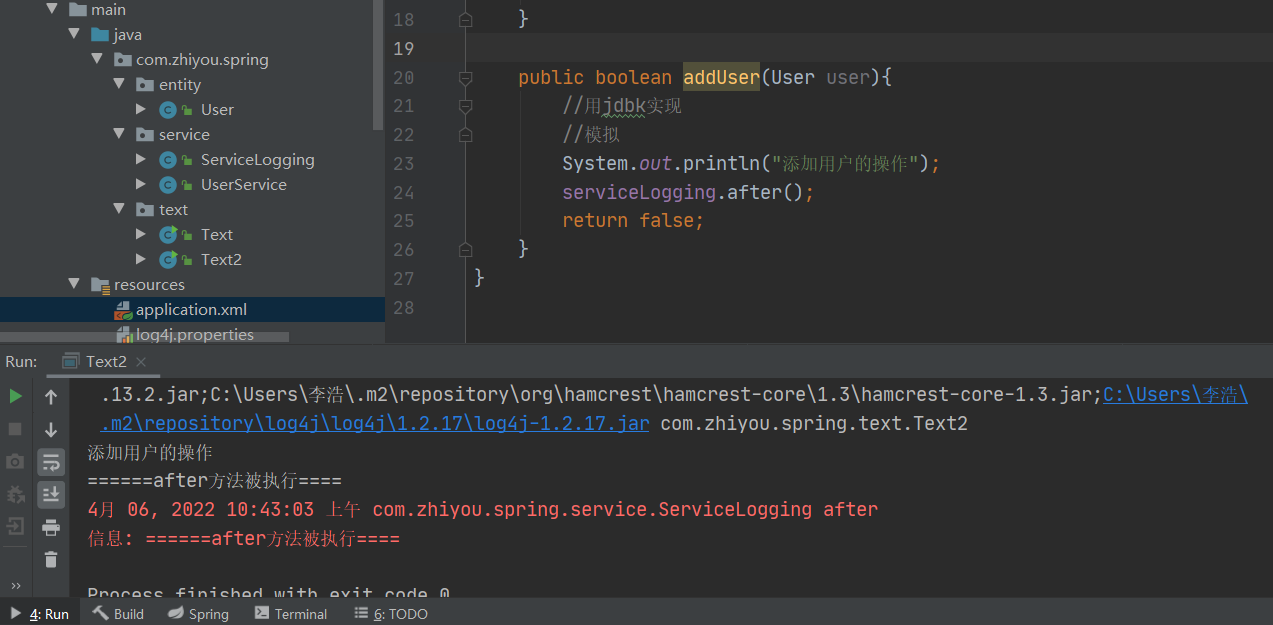1273x625 pixels.
Task: Open the Spring tool window
Action: (x=198, y=614)
